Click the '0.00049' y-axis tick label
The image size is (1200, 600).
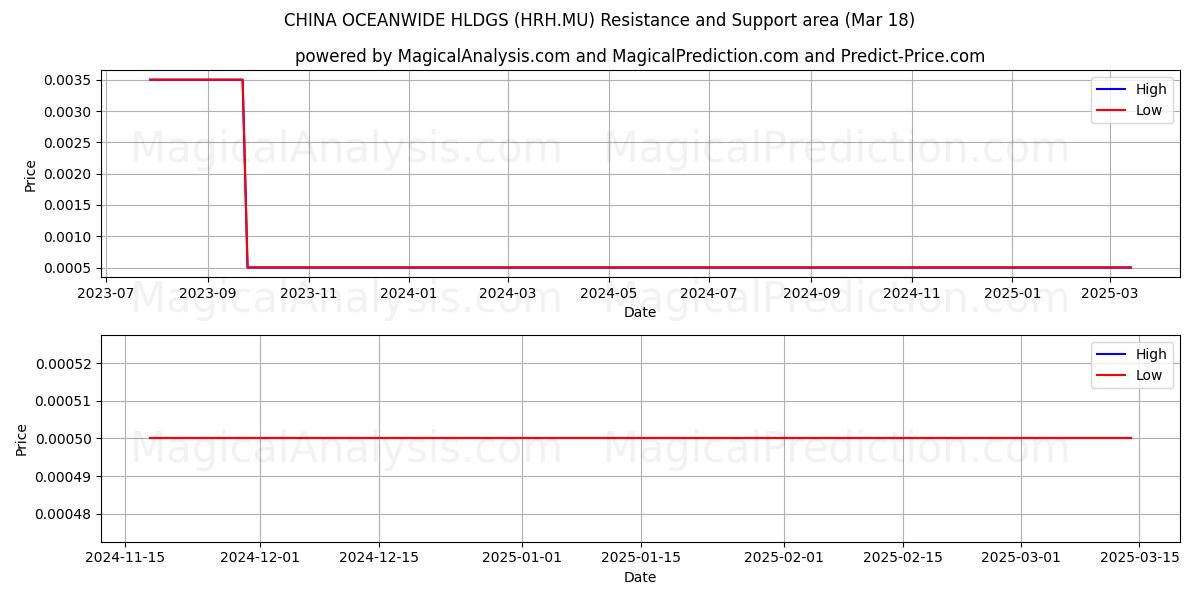(x=62, y=476)
